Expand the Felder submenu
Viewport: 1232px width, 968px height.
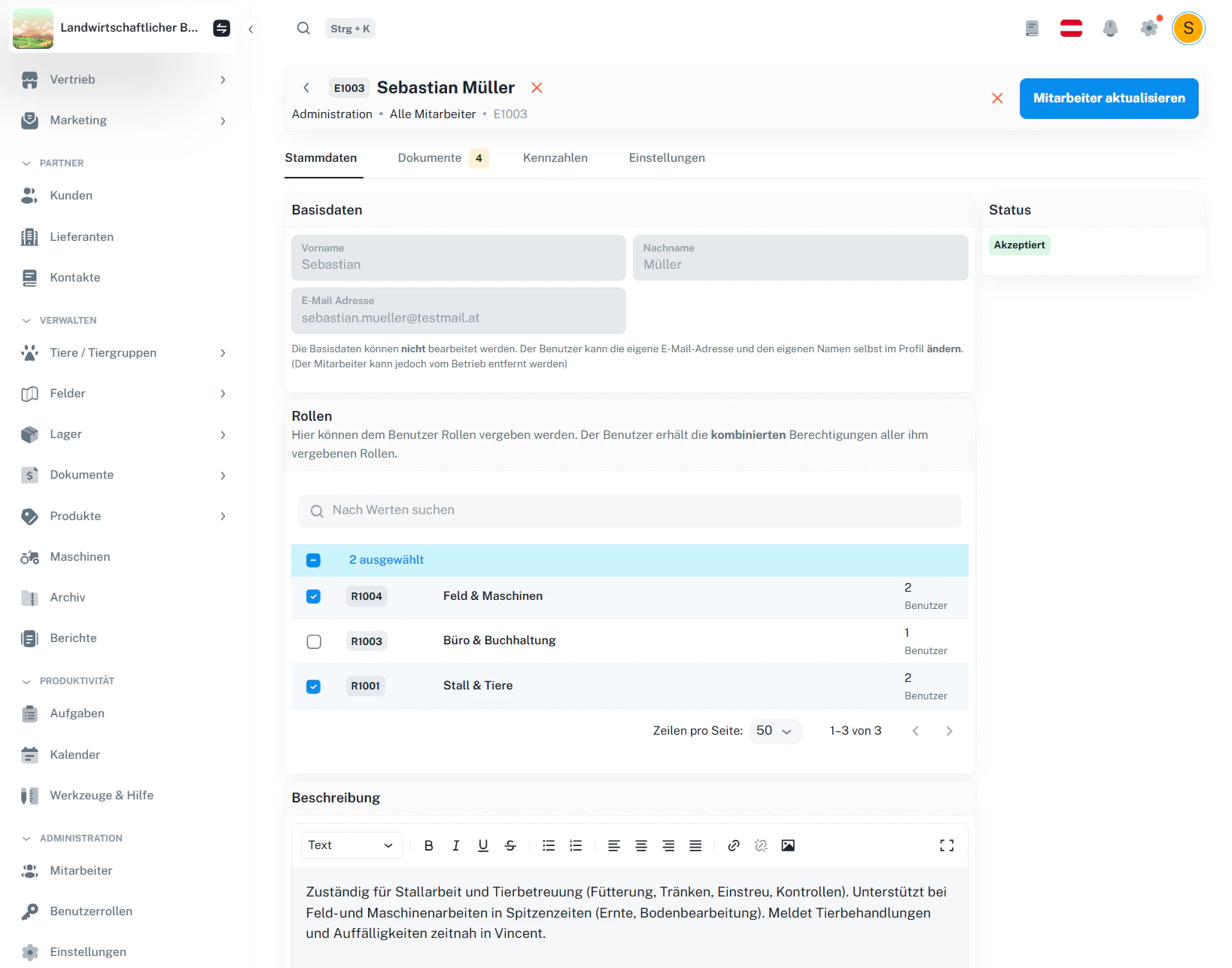click(x=125, y=394)
